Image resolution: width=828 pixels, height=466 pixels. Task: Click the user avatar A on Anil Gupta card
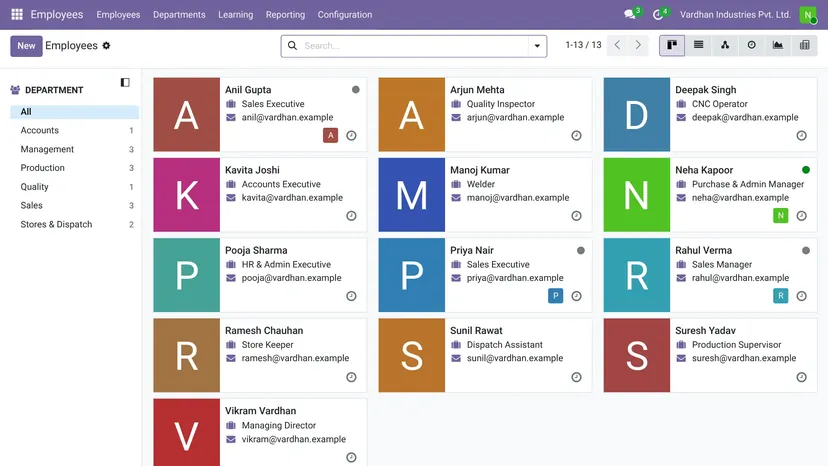331,136
